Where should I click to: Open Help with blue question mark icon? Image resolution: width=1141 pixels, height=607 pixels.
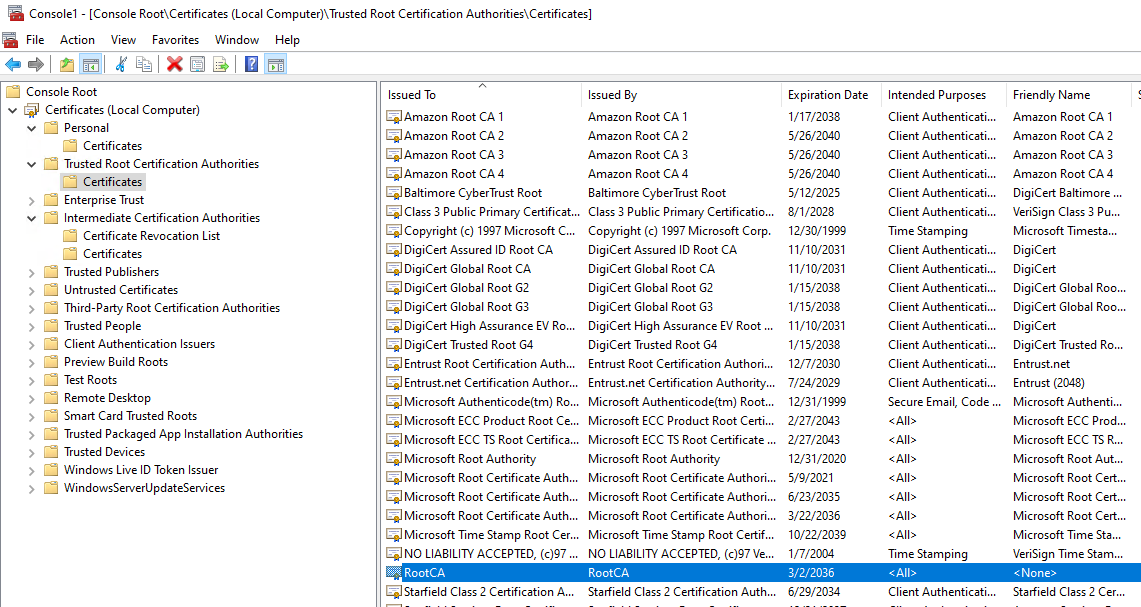[251, 65]
